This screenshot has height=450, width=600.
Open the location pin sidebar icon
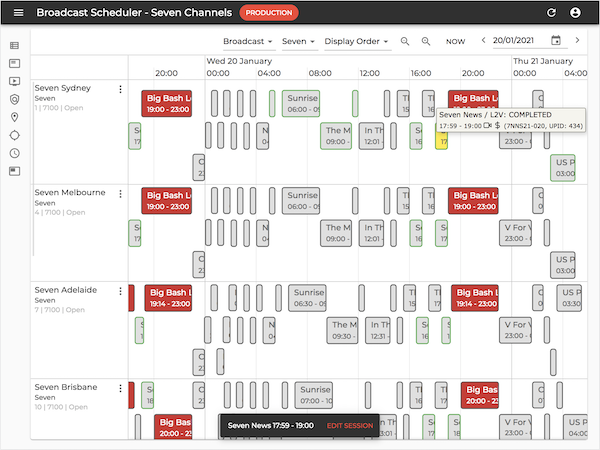point(15,117)
